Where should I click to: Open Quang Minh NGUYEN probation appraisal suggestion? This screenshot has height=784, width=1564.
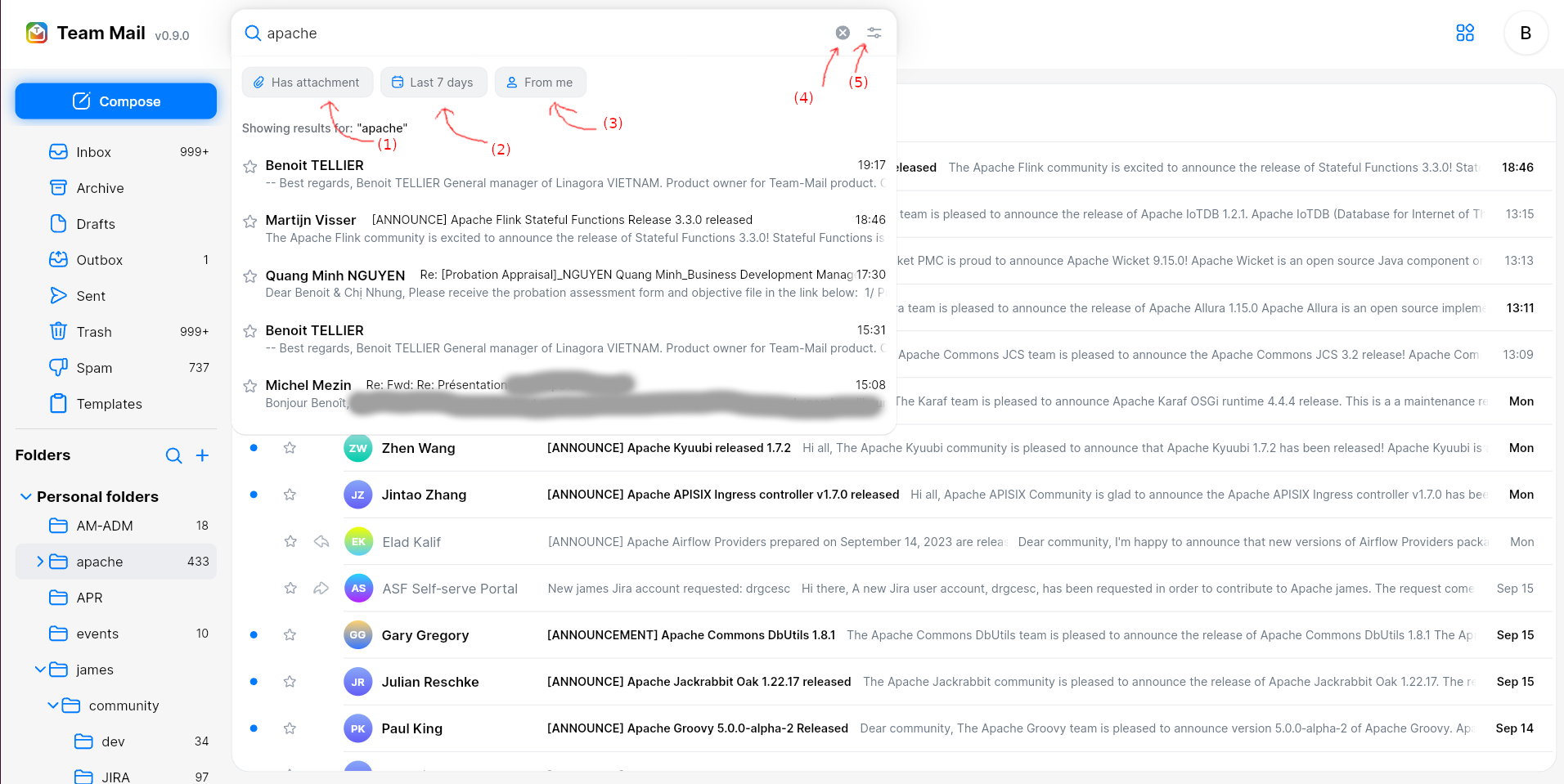tap(564, 284)
